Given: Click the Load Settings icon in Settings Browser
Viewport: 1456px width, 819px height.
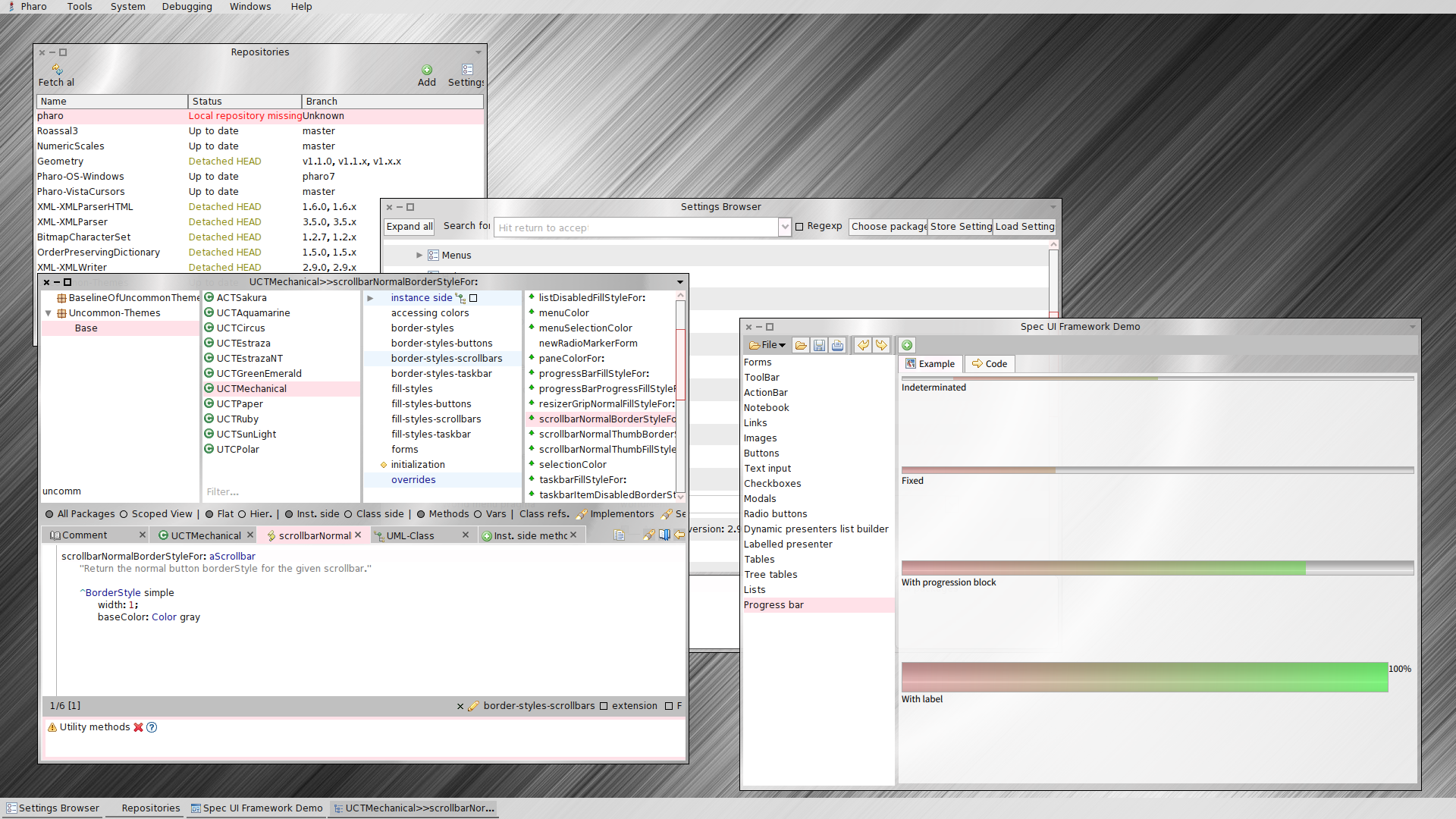Looking at the screenshot, I should [1025, 226].
